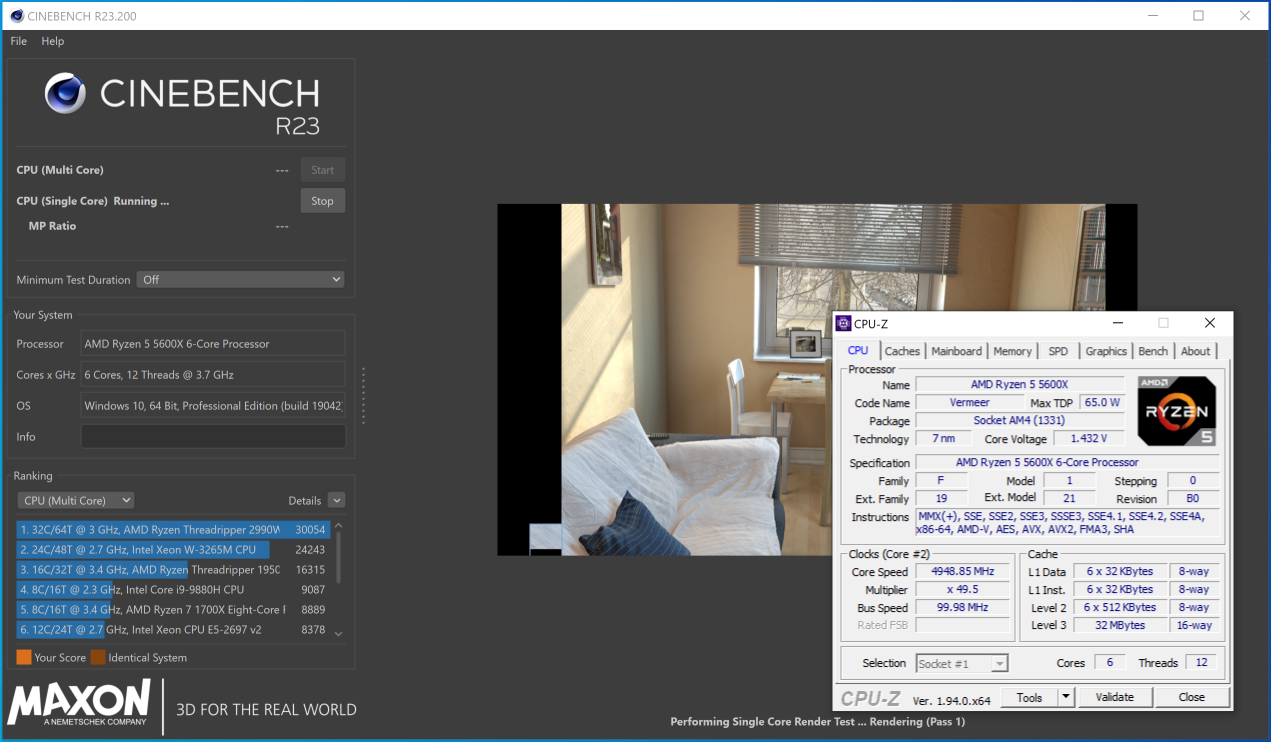The image size is (1271, 742).
Task: Stop the running Single Core test
Action: 322,201
